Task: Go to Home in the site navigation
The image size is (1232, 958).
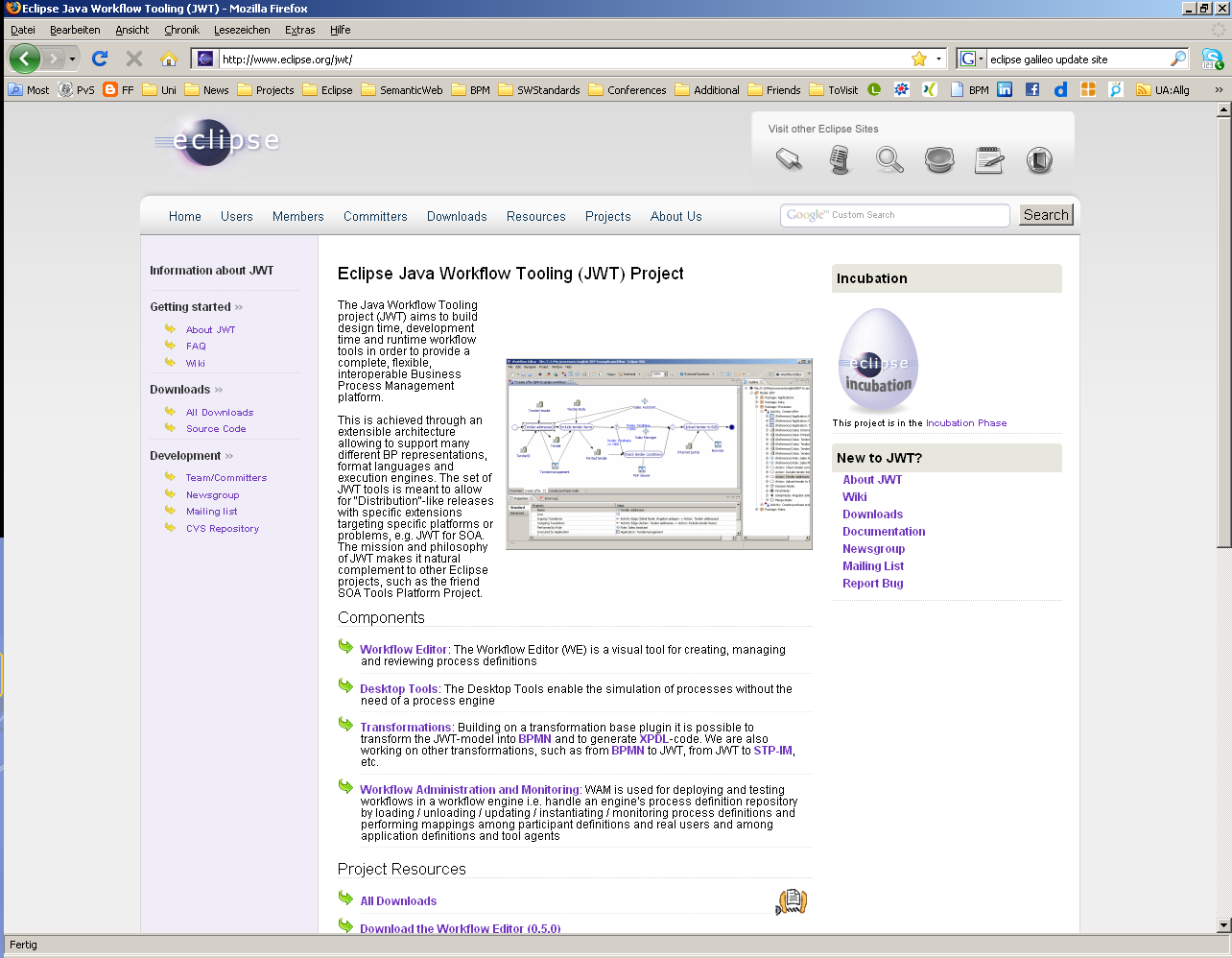Action: click(x=185, y=216)
